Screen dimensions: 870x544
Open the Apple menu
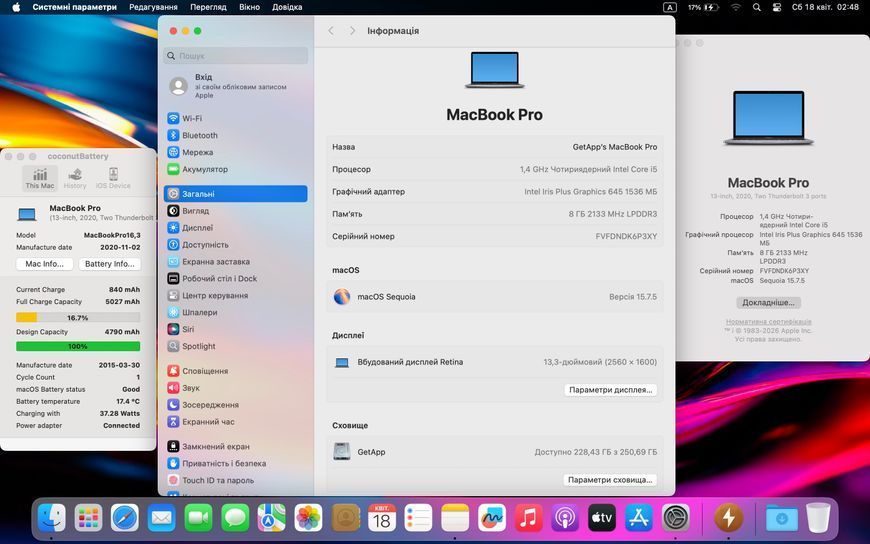coord(16,7)
